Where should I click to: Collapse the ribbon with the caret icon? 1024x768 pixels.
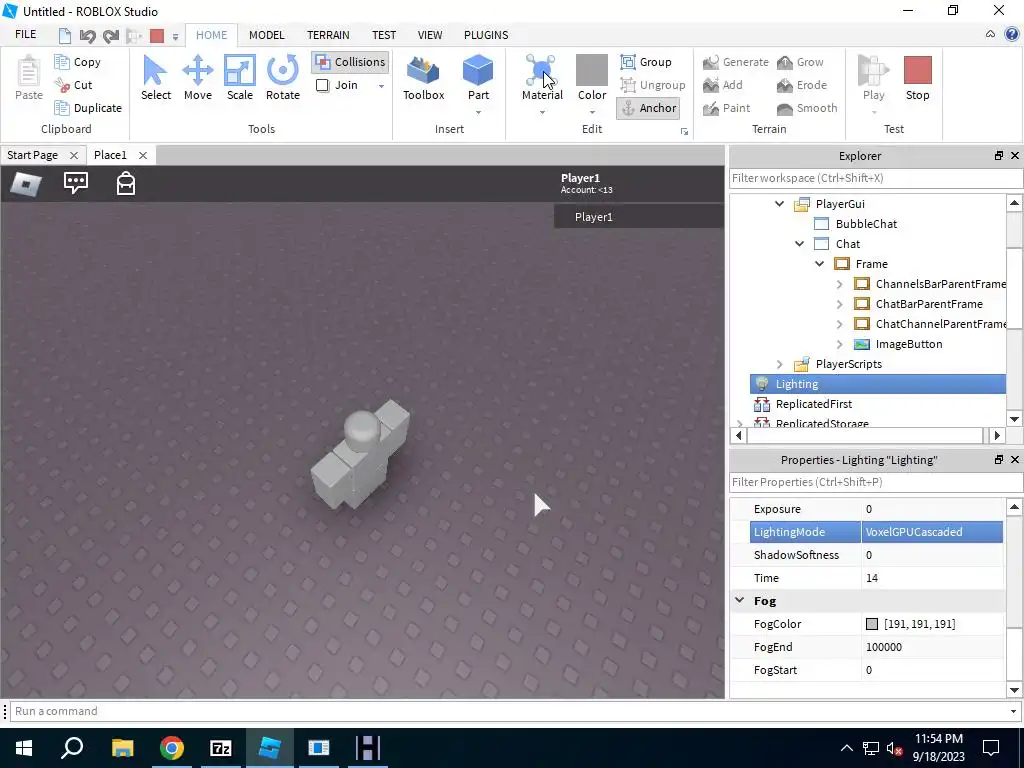tap(991, 35)
